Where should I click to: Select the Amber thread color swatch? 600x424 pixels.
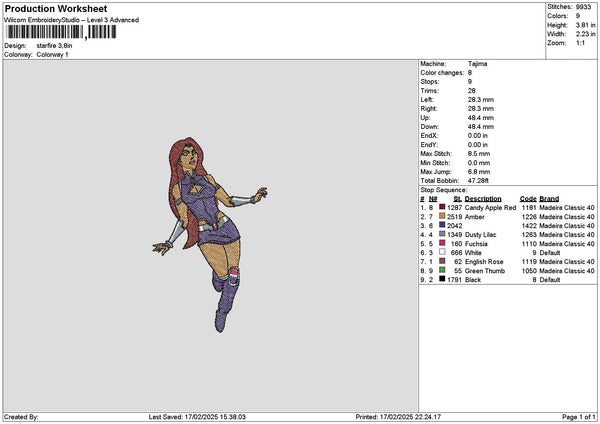pos(442,216)
